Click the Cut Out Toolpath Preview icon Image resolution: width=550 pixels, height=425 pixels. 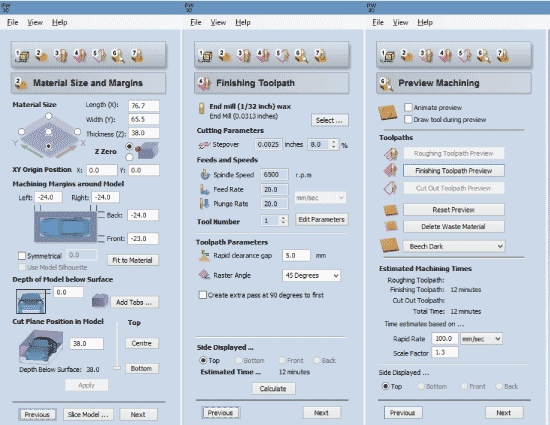click(390, 188)
